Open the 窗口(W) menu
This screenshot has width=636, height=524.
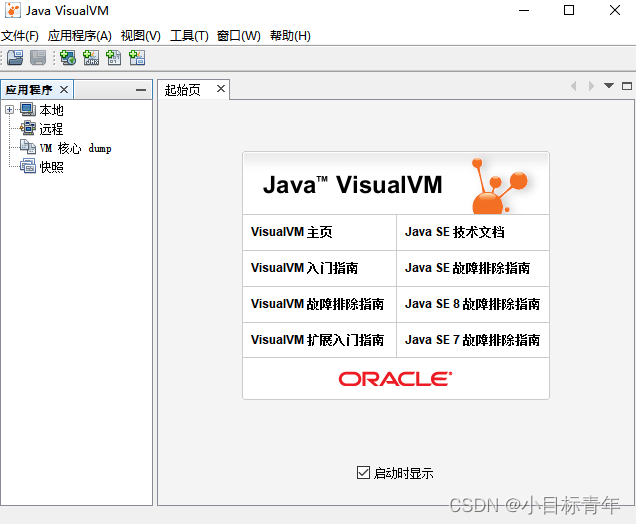coord(238,36)
